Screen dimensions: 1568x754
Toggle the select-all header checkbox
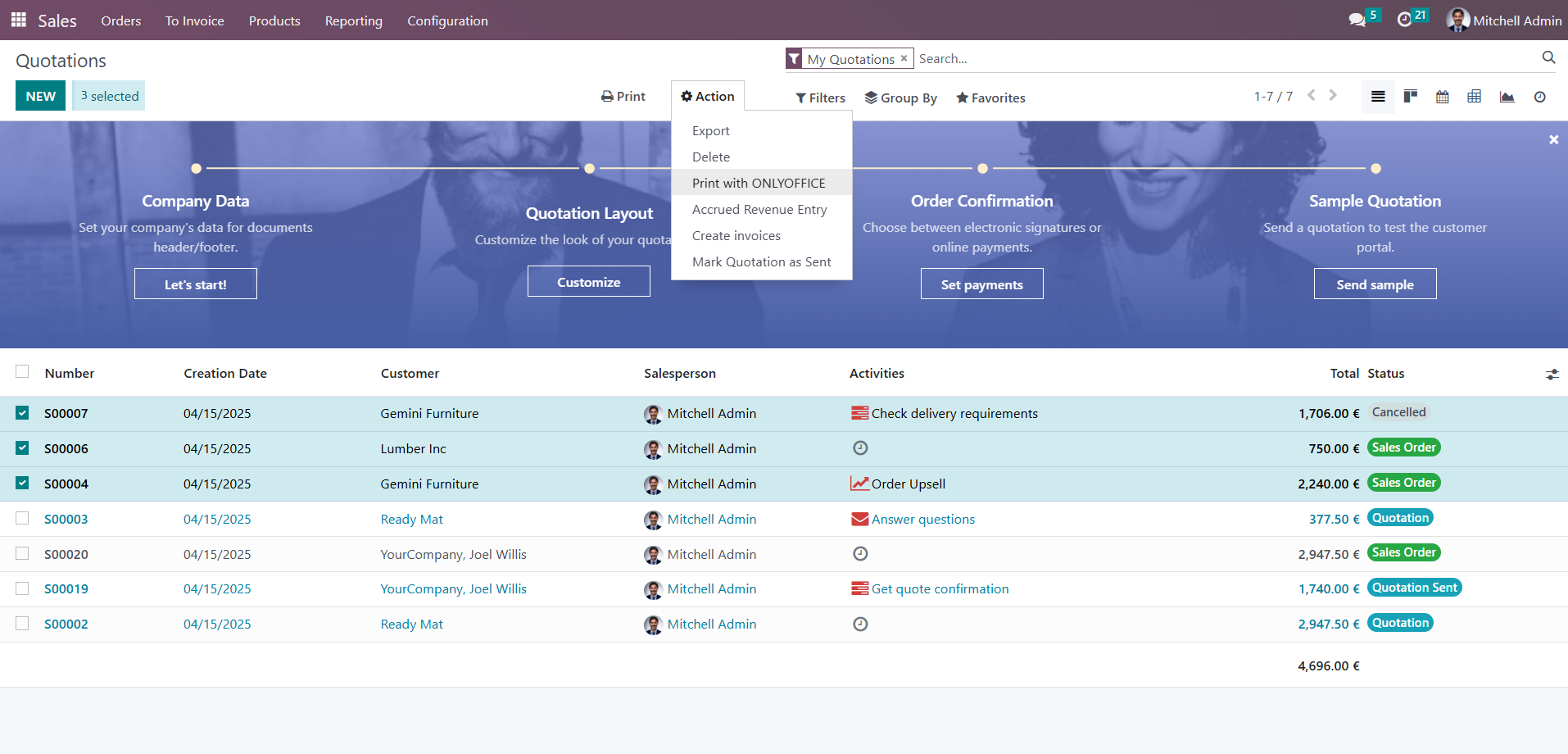tap(22, 372)
